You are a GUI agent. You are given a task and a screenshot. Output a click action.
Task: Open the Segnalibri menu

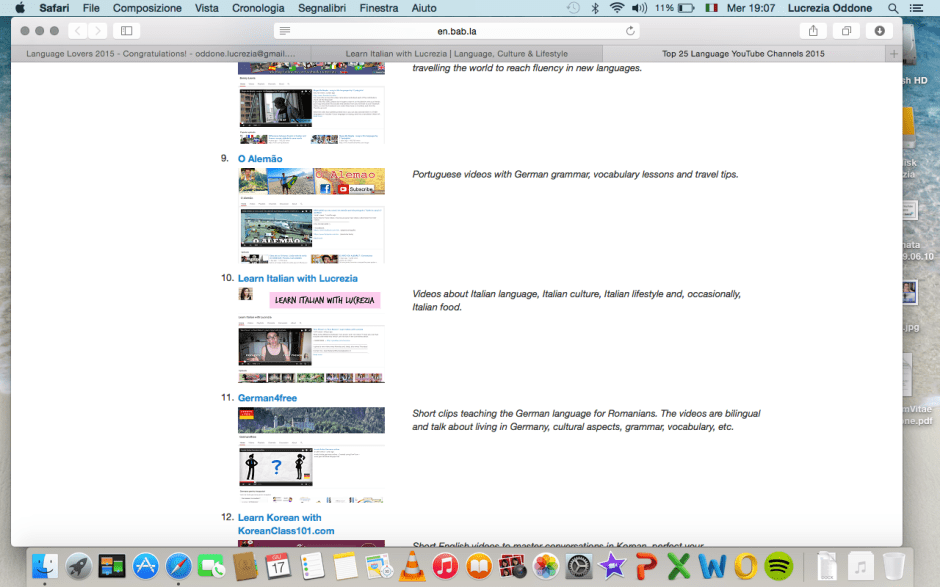pos(320,8)
